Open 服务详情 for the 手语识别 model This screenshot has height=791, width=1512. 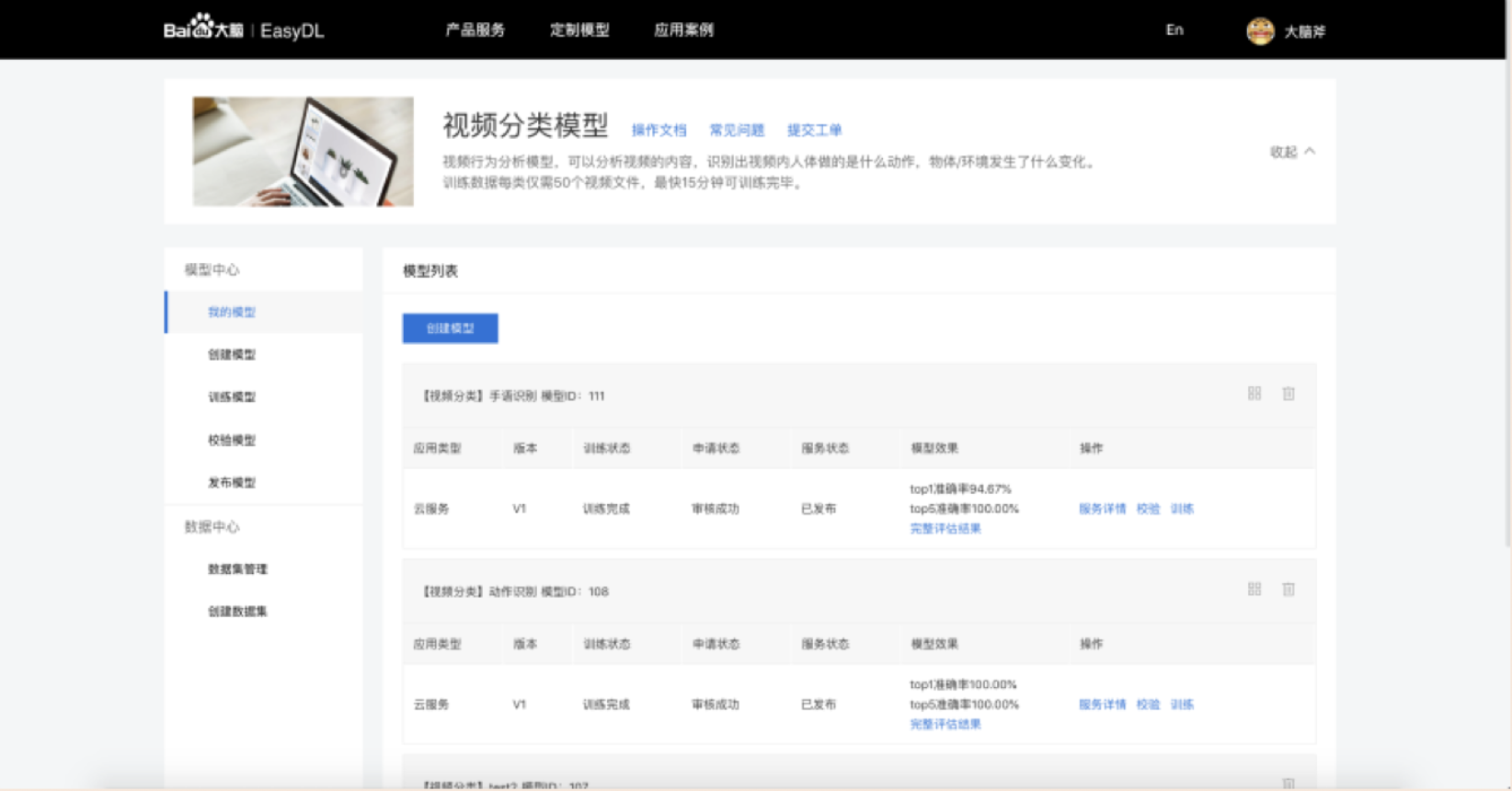click(1102, 509)
